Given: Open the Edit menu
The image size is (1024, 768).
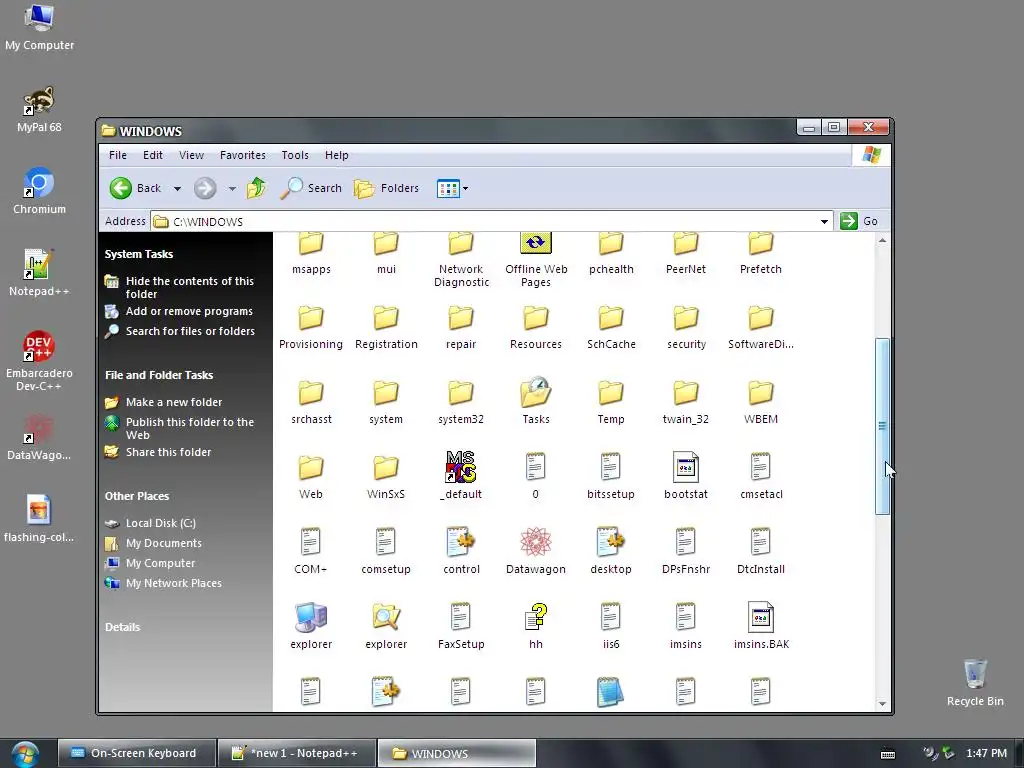Looking at the screenshot, I should (x=153, y=155).
